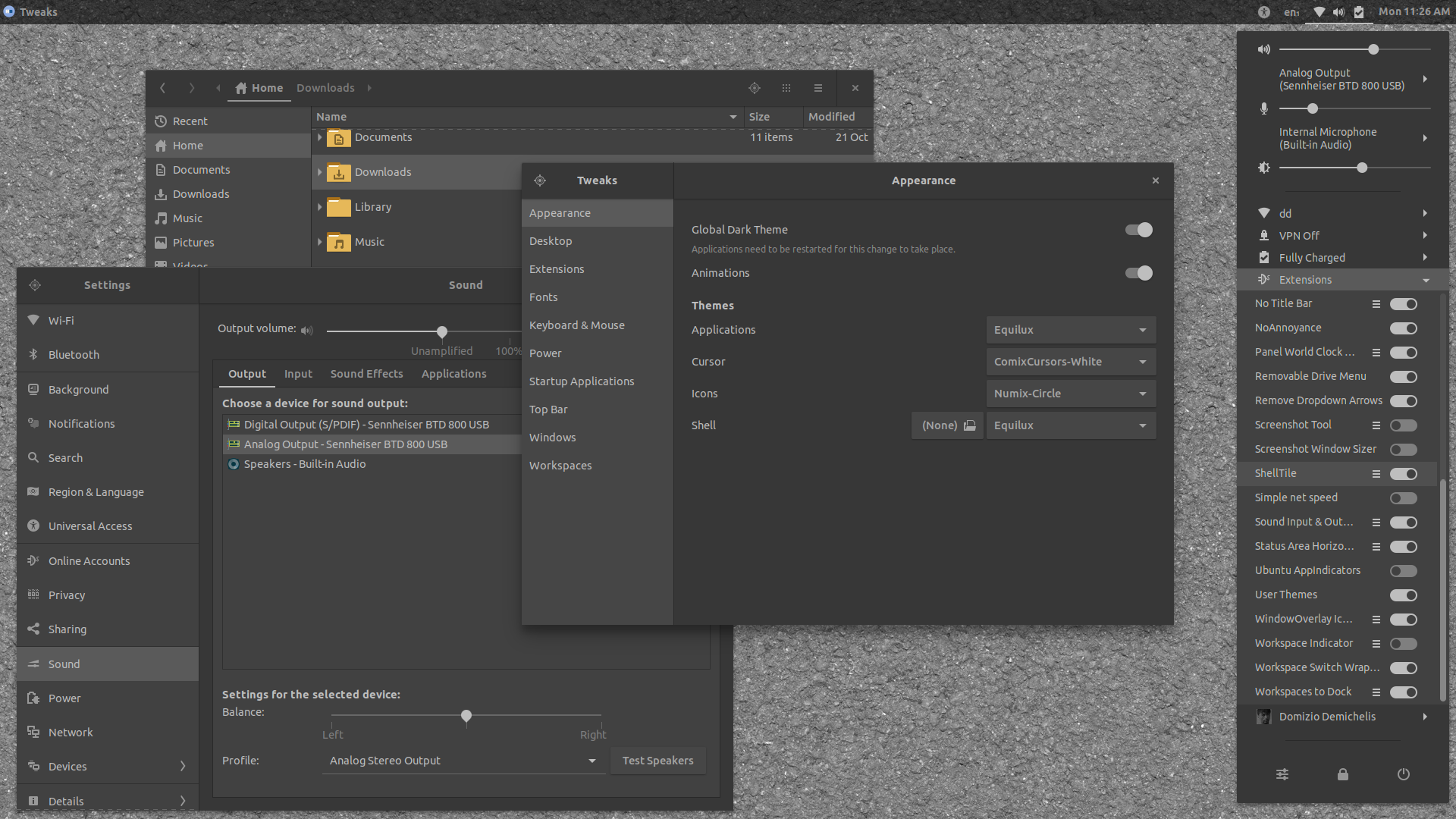Image resolution: width=1456 pixels, height=819 pixels.
Task: Click the file manager hamburger menu icon
Action: tap(817, 88)
